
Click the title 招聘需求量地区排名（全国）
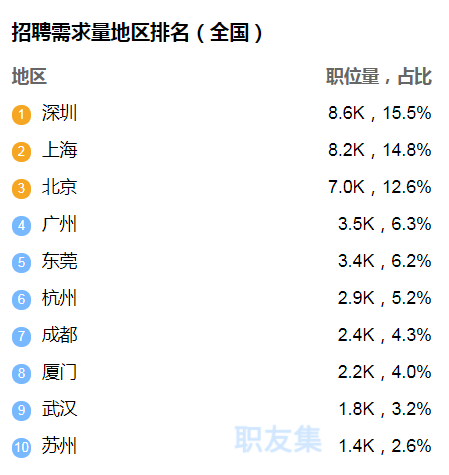point(137,33)
